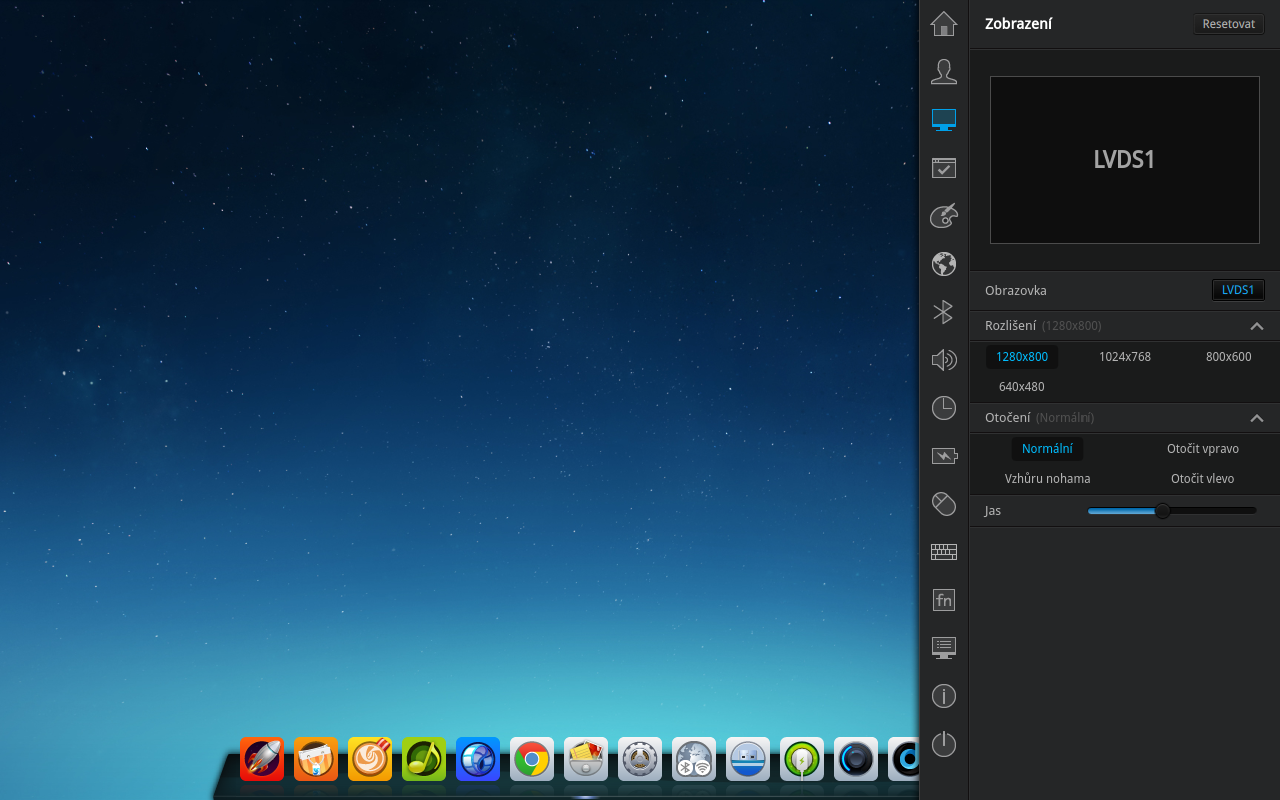
Task: Select the LVDS1 screen button under Obrazovka
Action: [1238, 290]
